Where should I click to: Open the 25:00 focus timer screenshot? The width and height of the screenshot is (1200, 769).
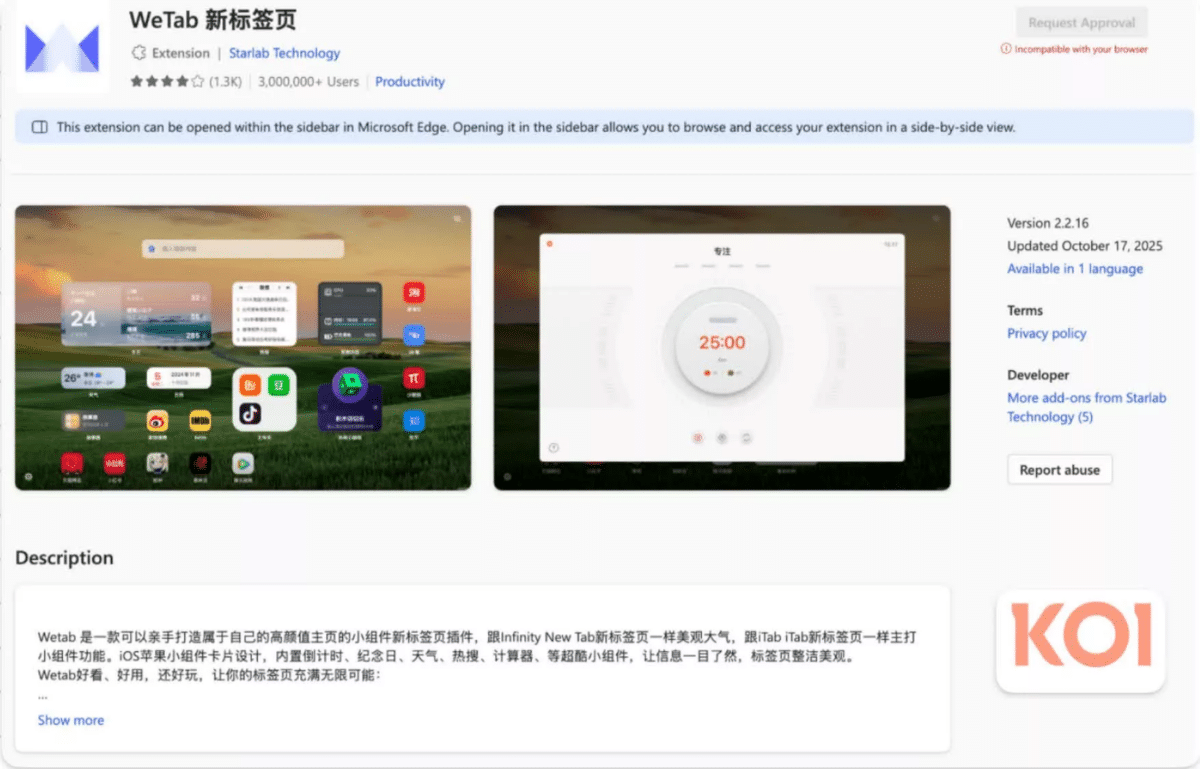[722, 348]
